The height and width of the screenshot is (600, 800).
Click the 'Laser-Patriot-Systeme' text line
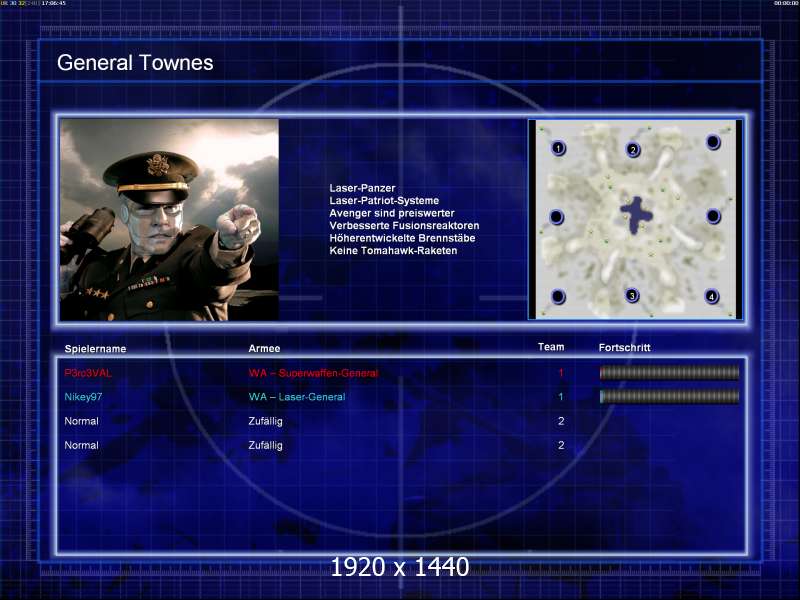pyautogui.click(x=384, y=201)
